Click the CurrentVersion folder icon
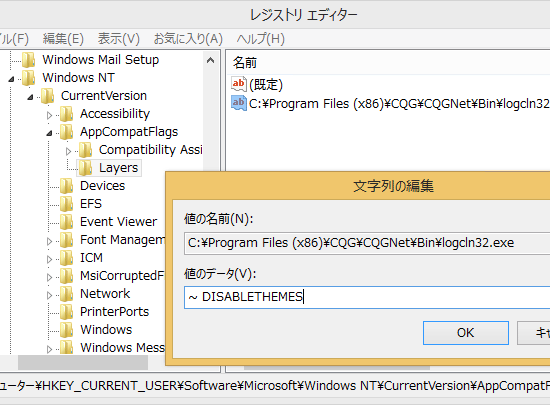 [x=47, y=96]
